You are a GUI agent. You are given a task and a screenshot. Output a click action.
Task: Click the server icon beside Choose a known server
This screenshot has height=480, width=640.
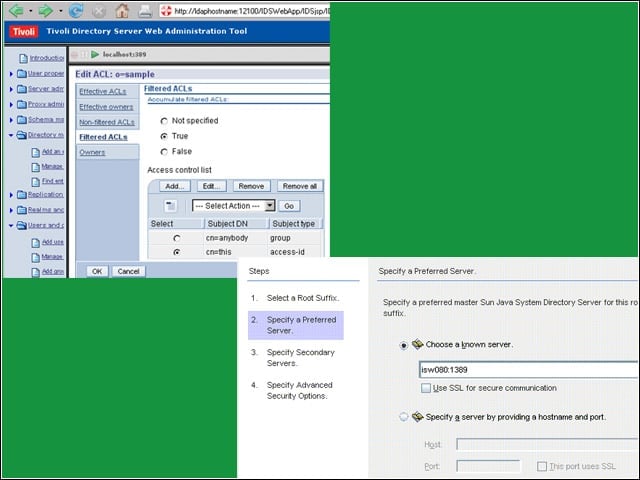(417, 344)
